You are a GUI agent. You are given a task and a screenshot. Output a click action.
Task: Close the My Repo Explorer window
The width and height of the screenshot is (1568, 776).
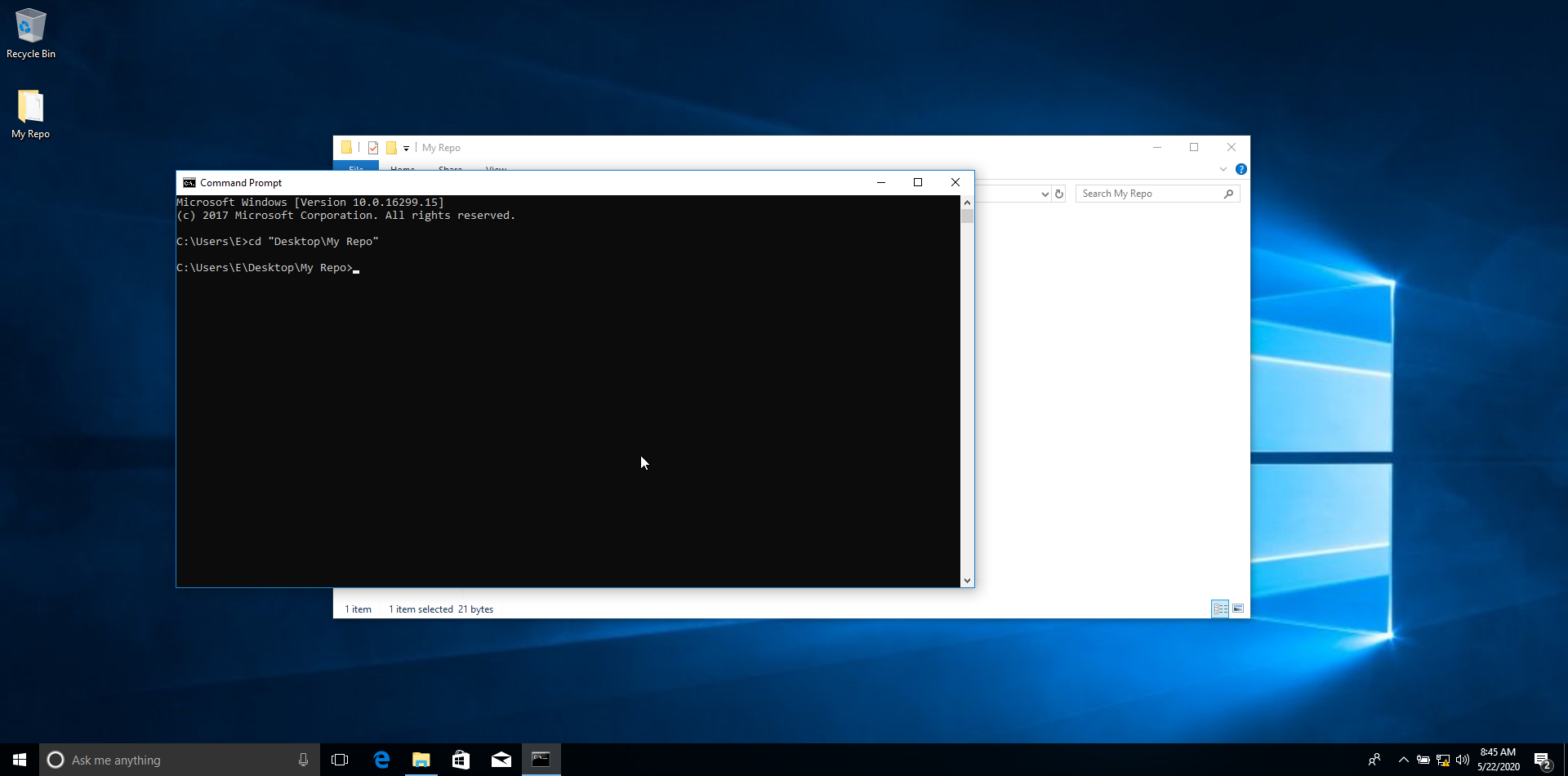pyautogui.click(x=1232, y=147)
